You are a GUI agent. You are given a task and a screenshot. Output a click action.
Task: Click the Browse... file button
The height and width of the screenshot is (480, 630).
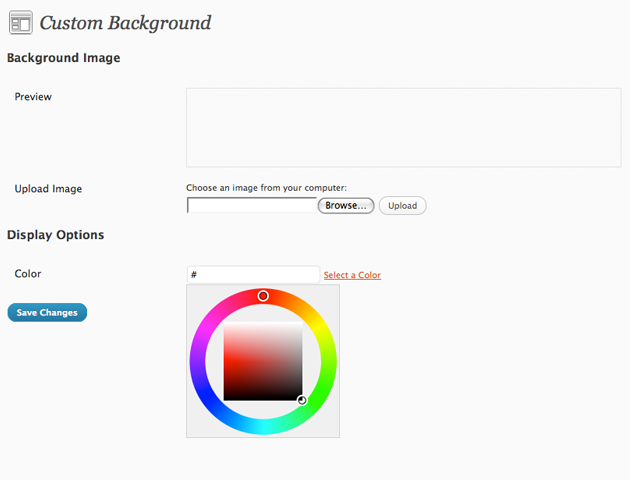click(346, 206)
